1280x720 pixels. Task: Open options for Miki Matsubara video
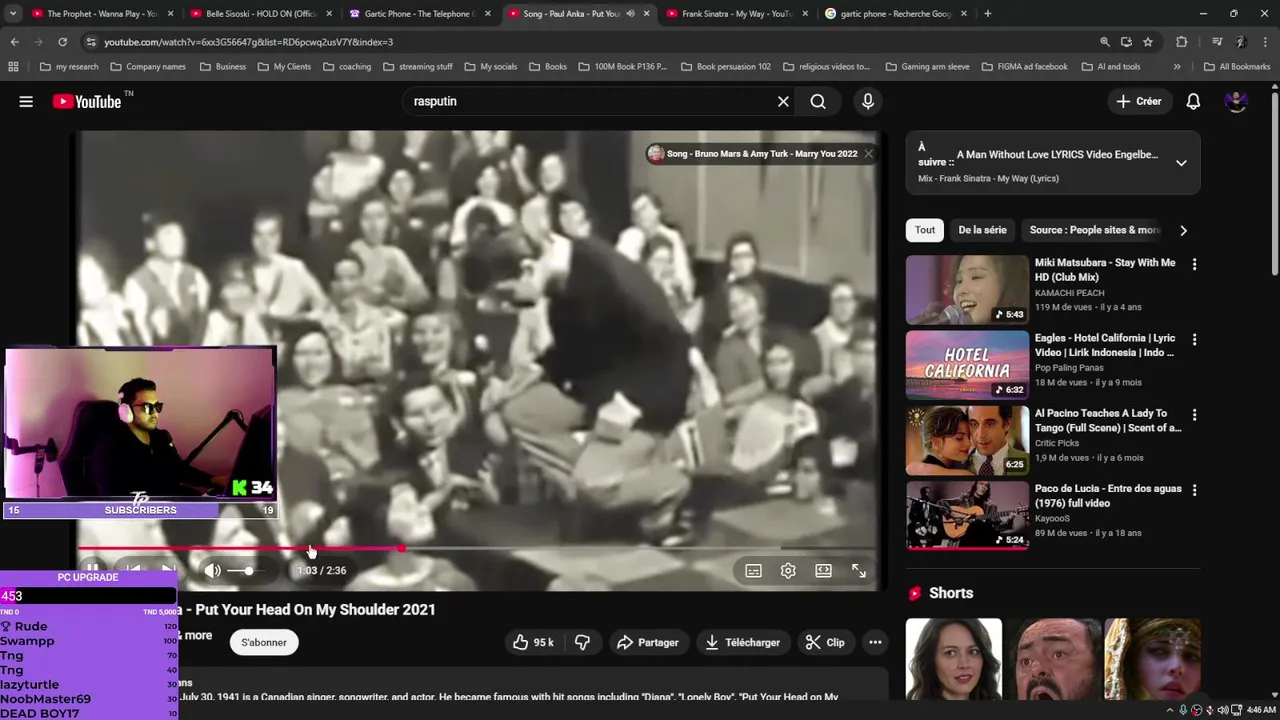pos(1194,264)
